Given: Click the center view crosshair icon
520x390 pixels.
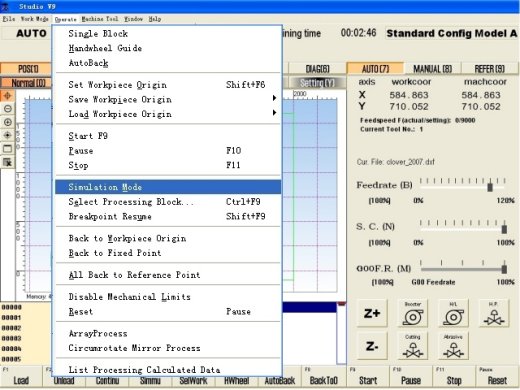Looking at the screenshot, I should (7, 135).
